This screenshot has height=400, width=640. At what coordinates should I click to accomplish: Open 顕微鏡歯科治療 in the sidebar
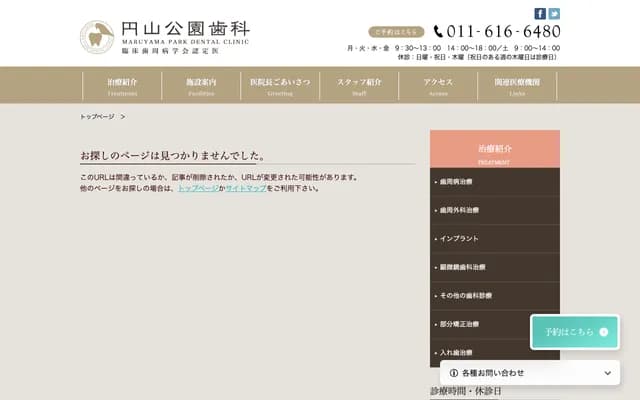[x=495, y=267]
